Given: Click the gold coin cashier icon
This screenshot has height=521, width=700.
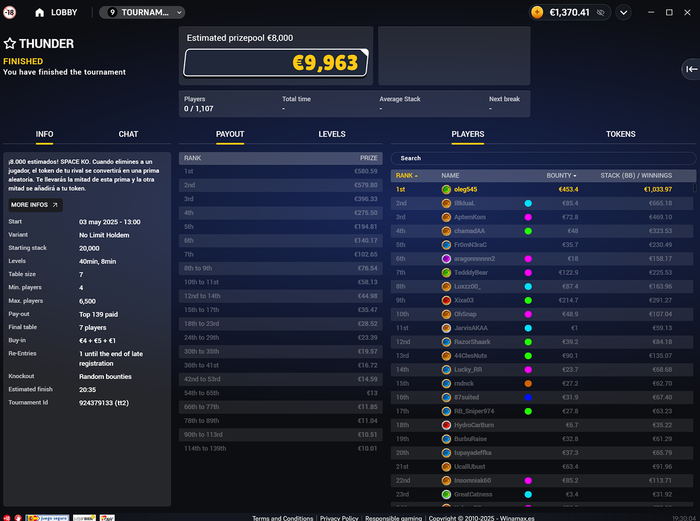Looking at the screenshot, I should (538, 13).
